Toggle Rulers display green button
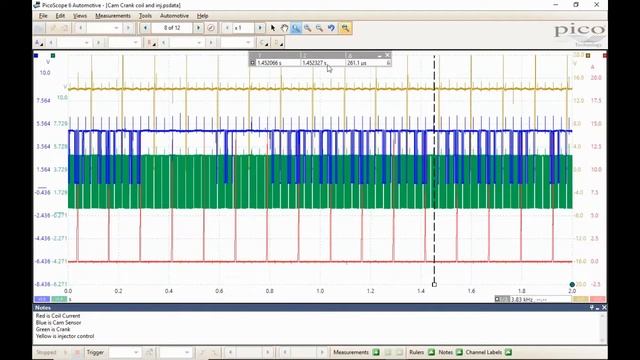The height and width of the screenshot is (360, 640). [431, 352]
